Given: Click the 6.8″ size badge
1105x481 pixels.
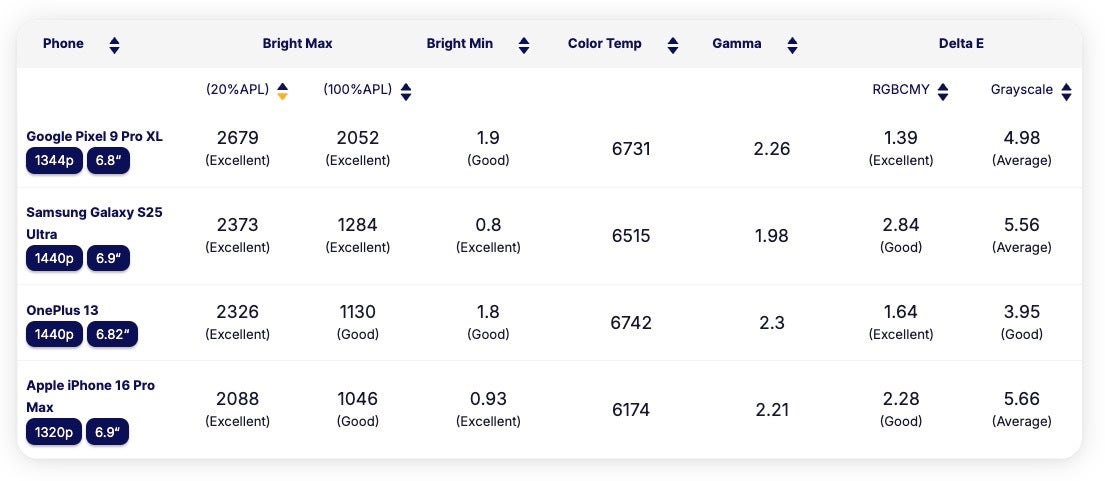Looking at the screenshot, I should pyautogui.click(x=109, y=161).
